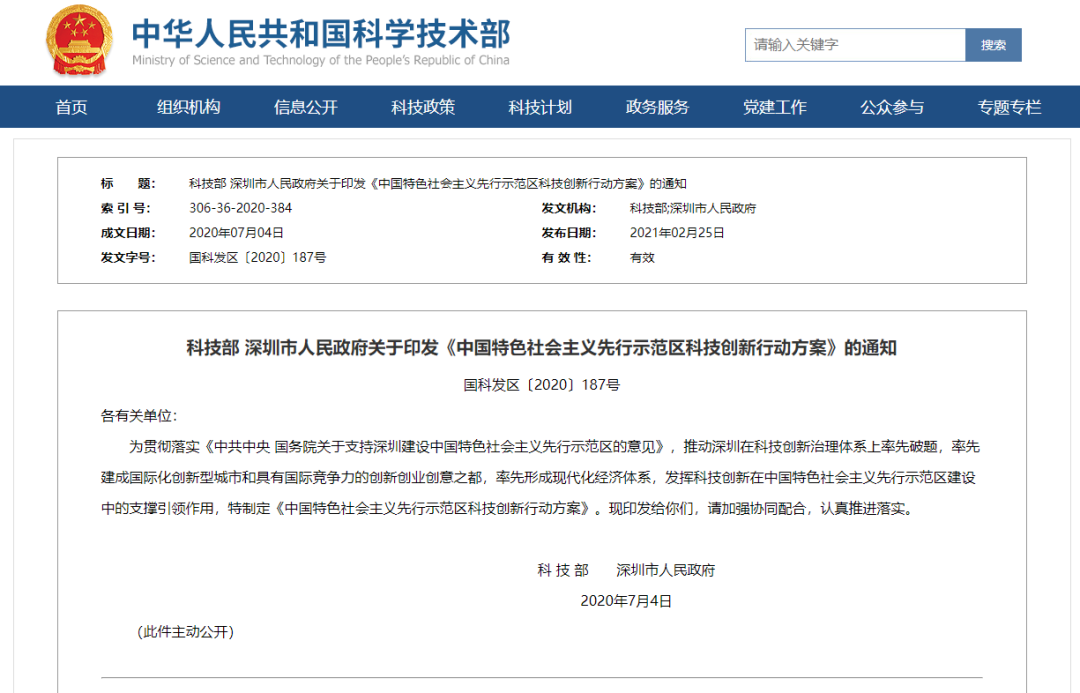Click the 此件主动公开 note
Screen dimensions: 1080x693
[185, 632]
